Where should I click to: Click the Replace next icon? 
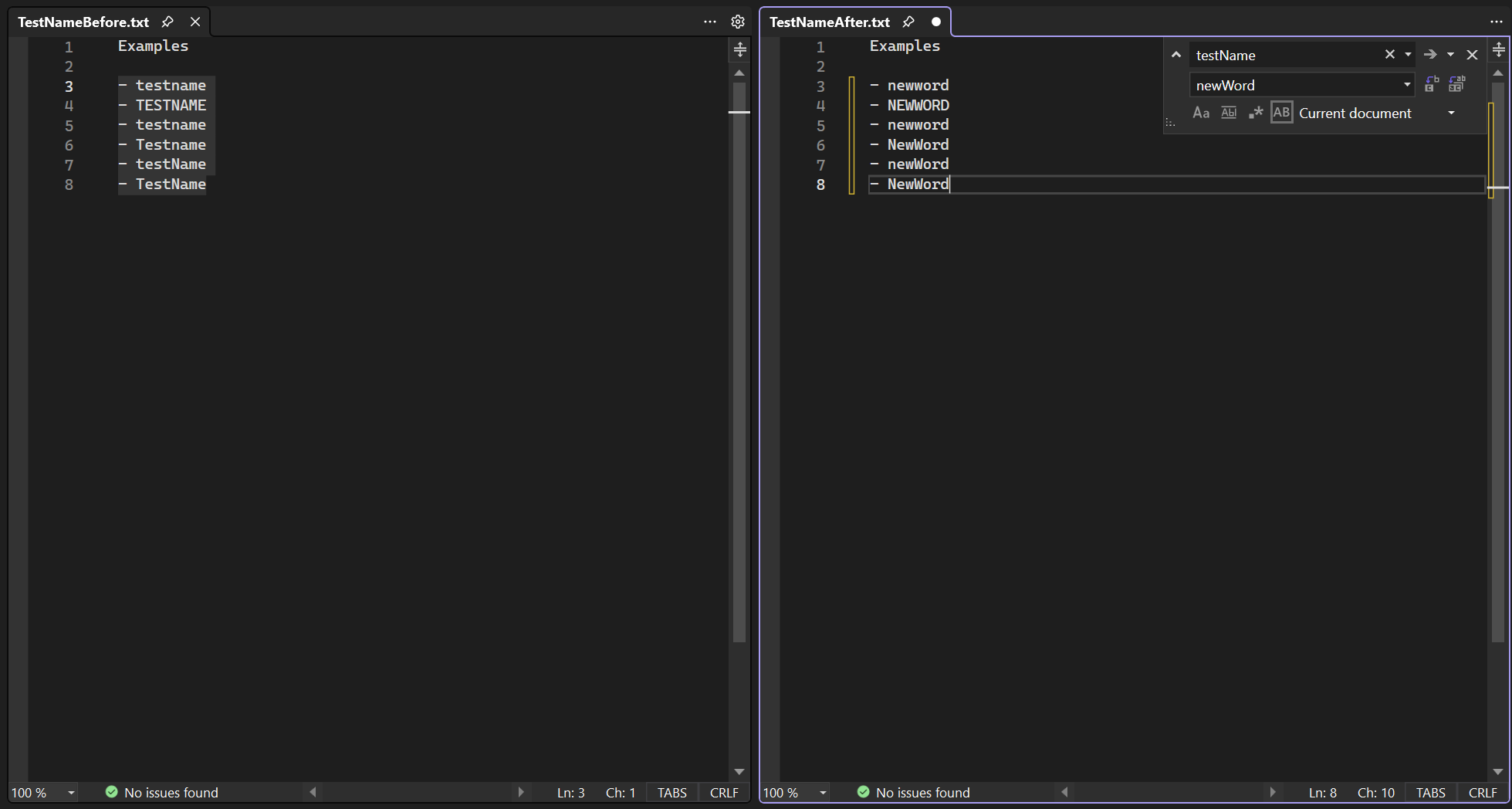[1432, 84]
